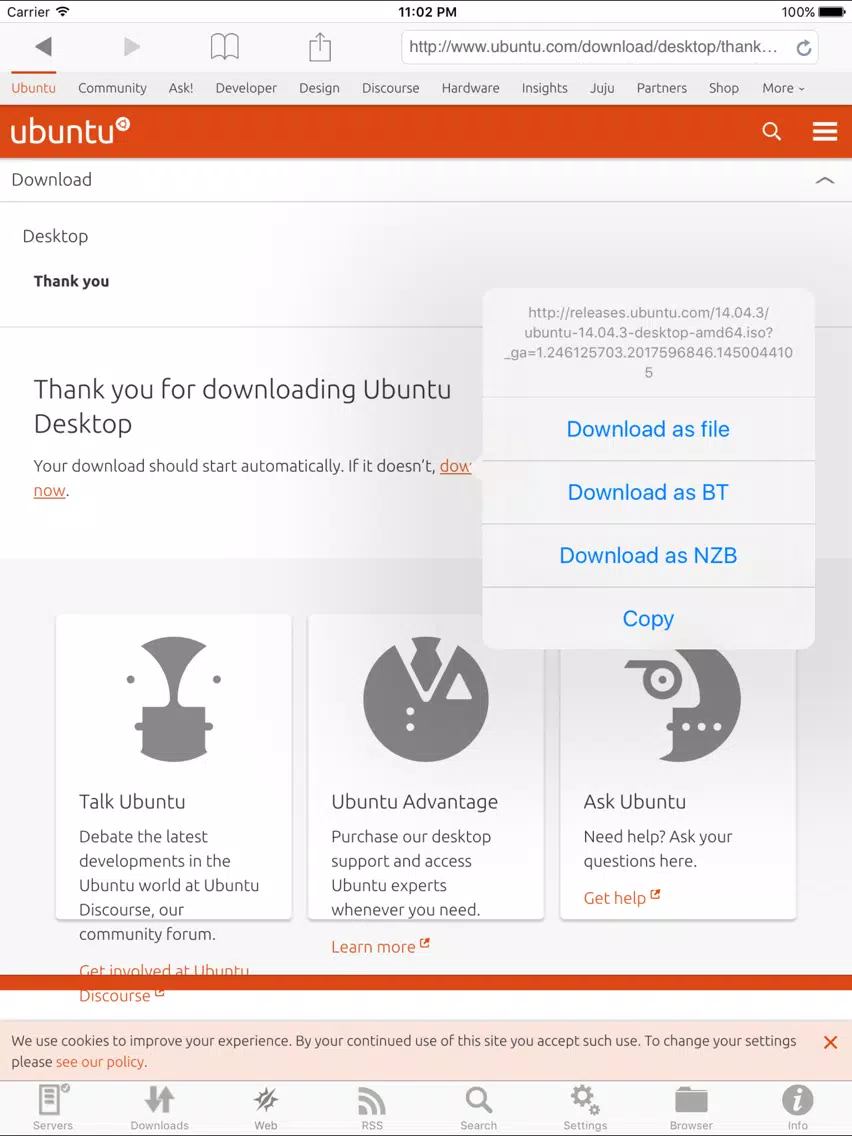Tap the releases.ubuntu.com URL text in popup
852x1136 pixels.
tap(648, 342)
